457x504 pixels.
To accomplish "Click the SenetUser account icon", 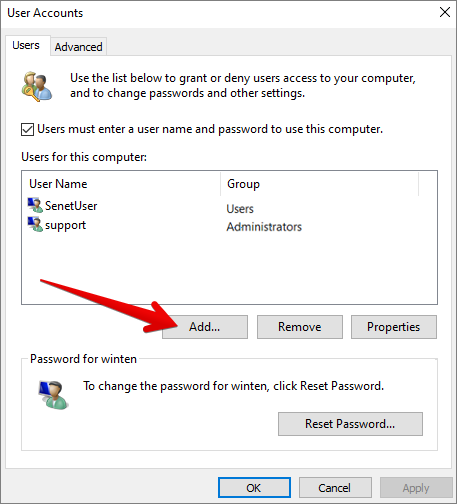I will tap(35, 205).
